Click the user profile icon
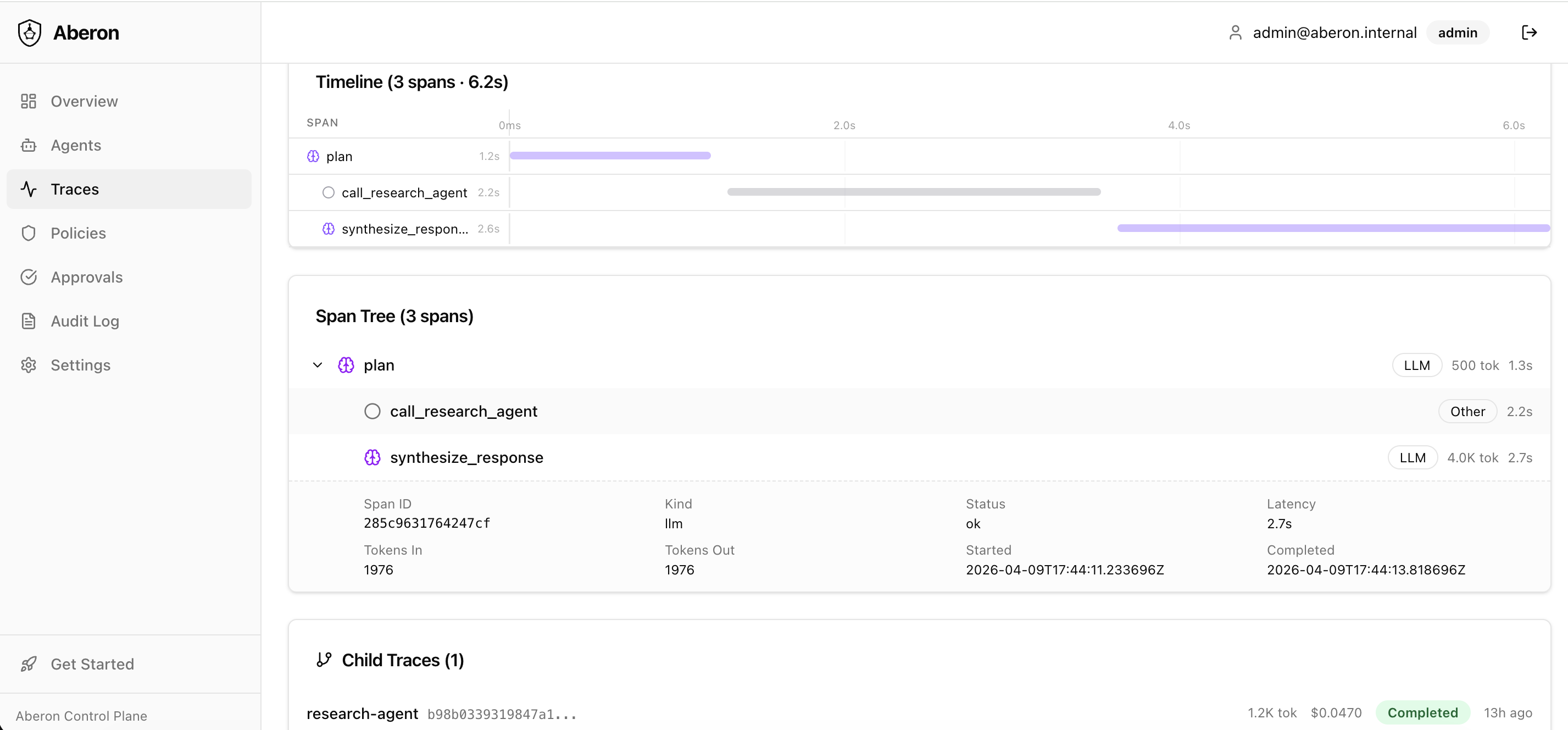Screen dimensions: 1568x730 click(1235, 32)
